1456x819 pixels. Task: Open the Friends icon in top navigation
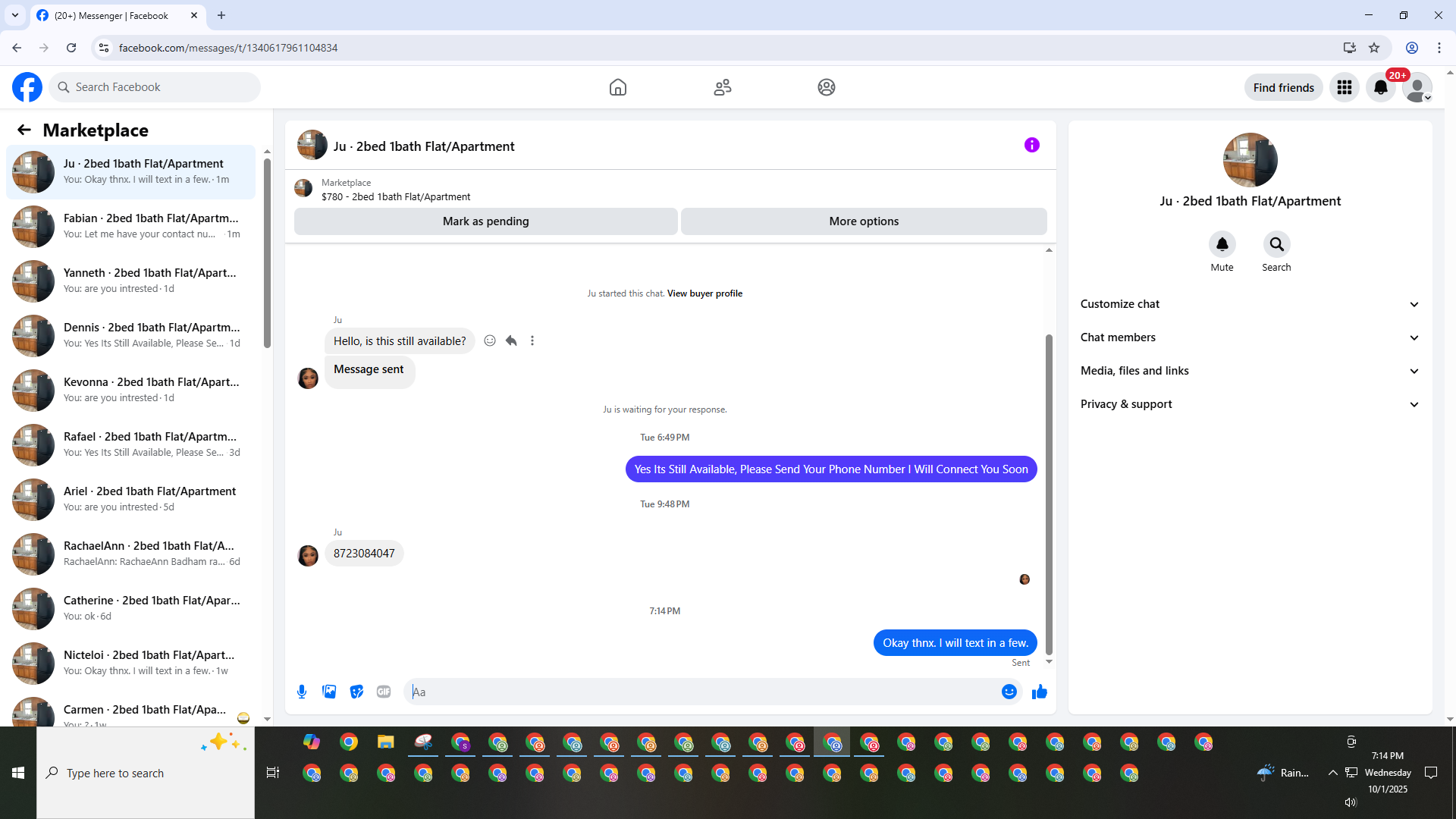point(723,87)
